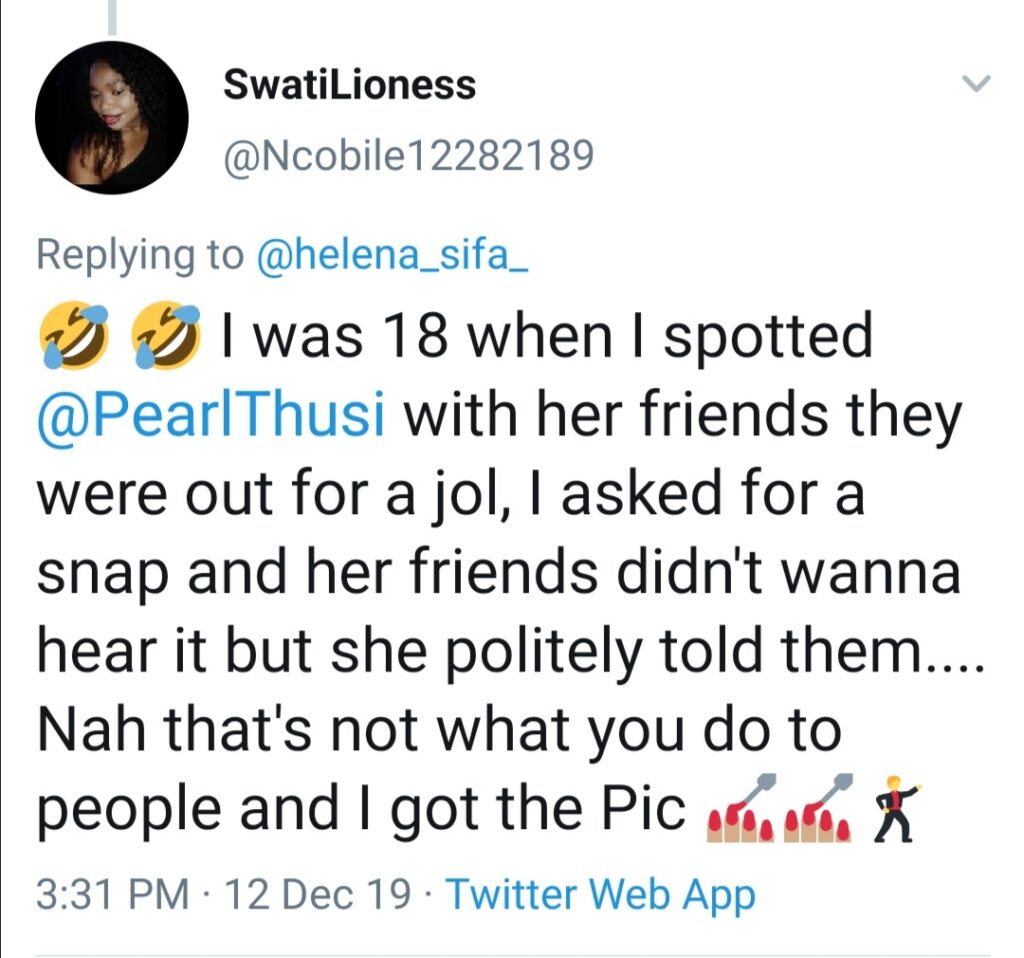Click the 12 Dec 19 date
This screenshot has height=958, width=1024.
(x=318, y=894)
